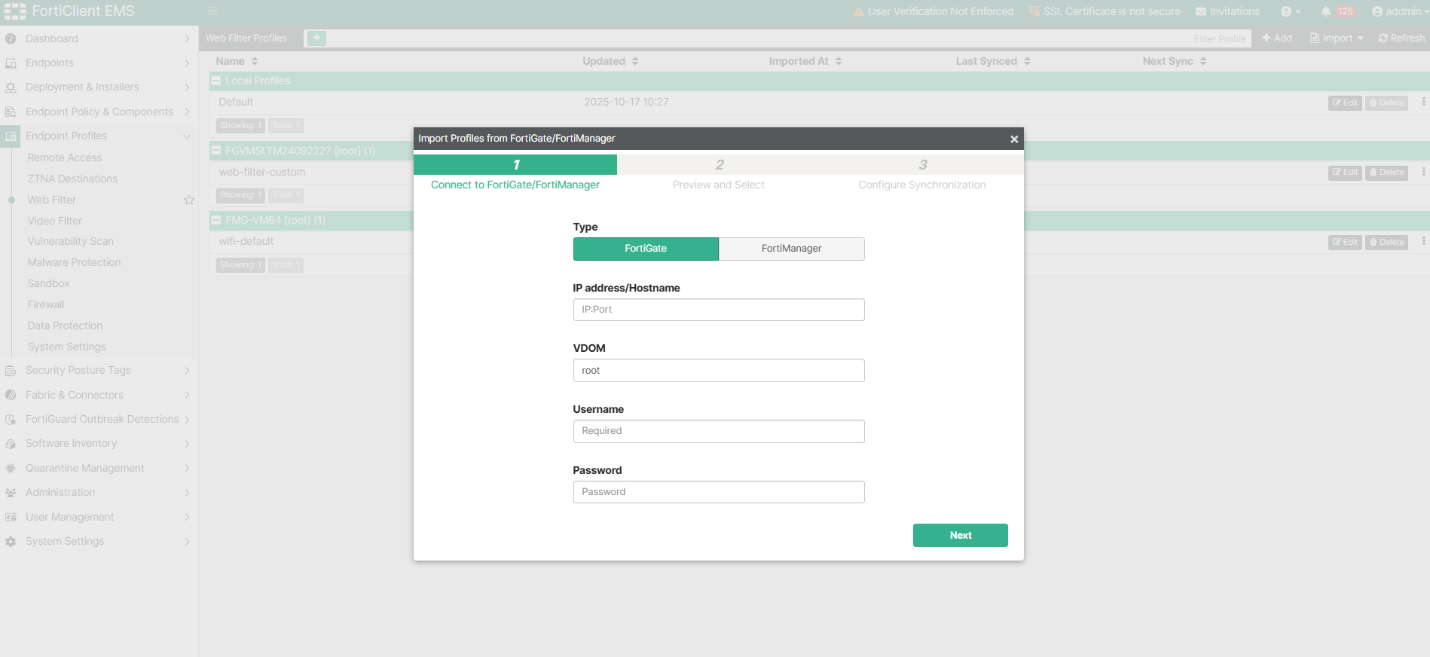Open Remote Access profiles
1430x657 pixels.
[65, 158]
